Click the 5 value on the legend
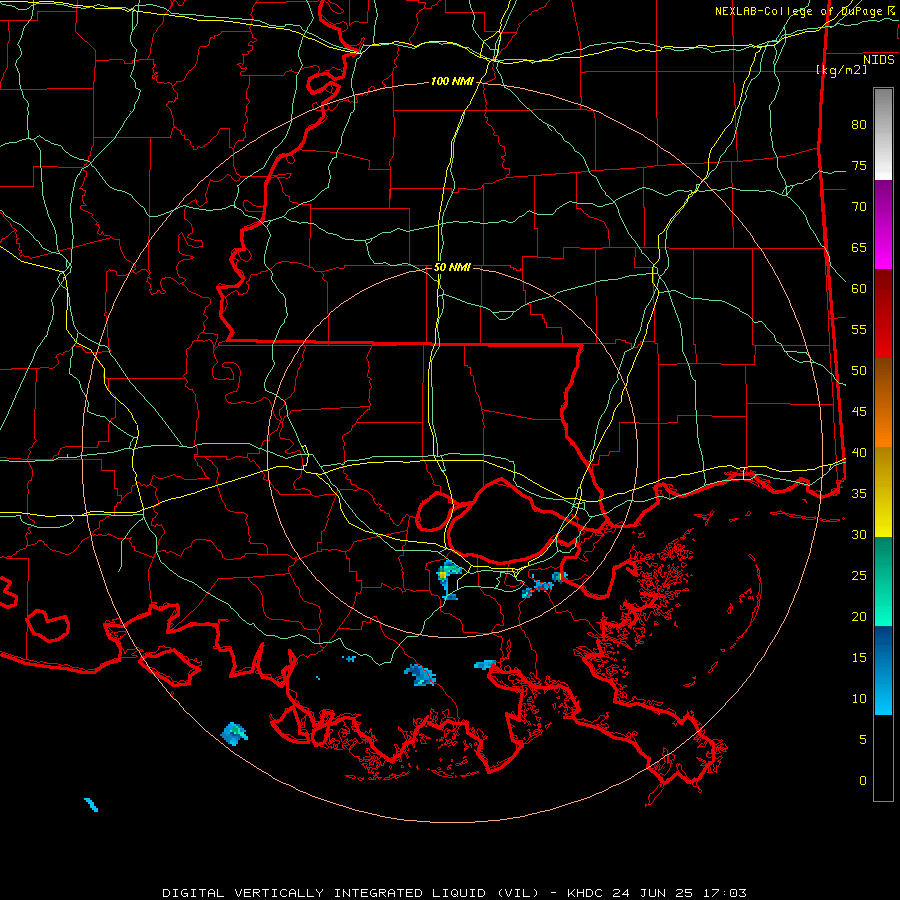900x900 pixels. 863,740
